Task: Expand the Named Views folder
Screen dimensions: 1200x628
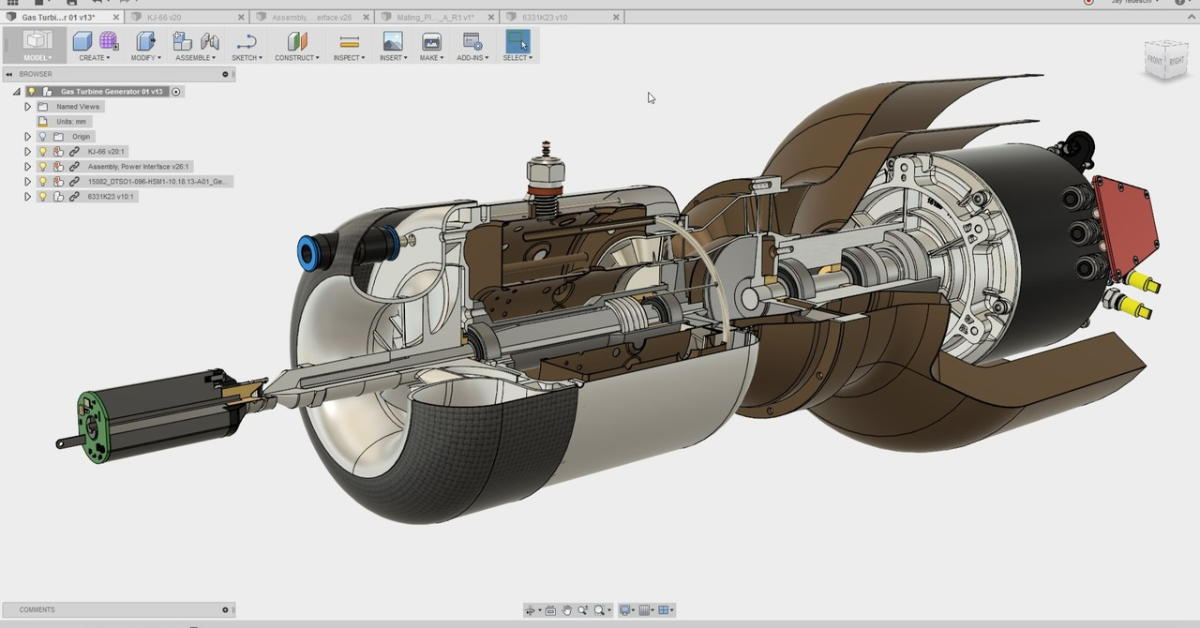Action: pyautogui.click(x=27, y=106)
